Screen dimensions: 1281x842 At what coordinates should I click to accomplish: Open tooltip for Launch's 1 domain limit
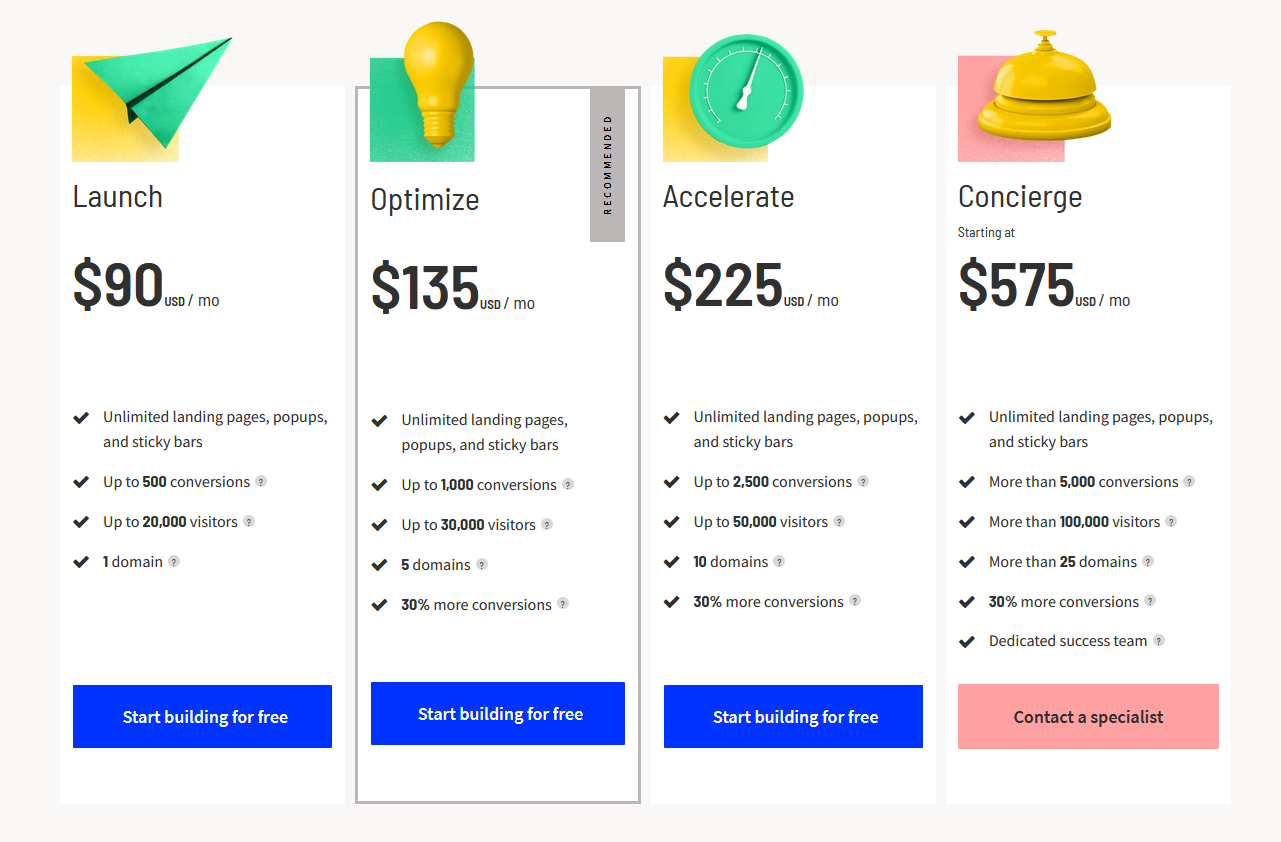pyautogui.click(x=174, y=561)
